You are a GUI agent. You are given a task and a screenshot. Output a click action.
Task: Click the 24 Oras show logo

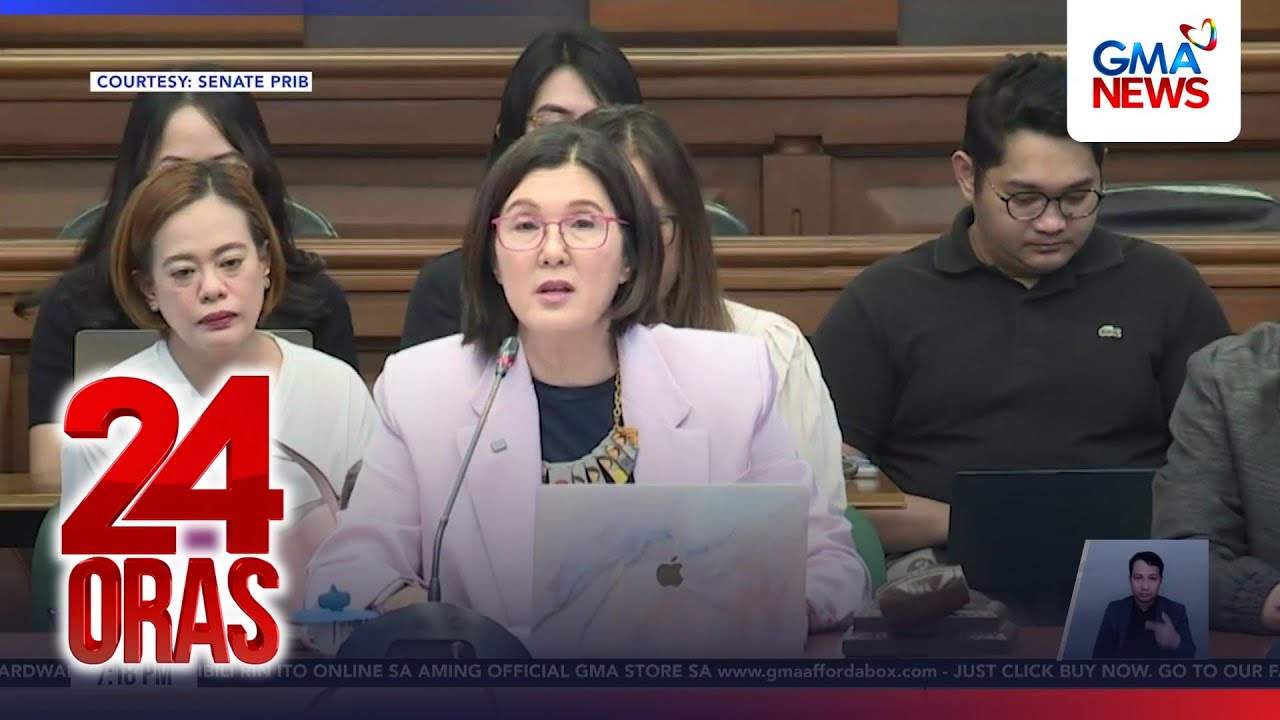click(x=172, y=521)
